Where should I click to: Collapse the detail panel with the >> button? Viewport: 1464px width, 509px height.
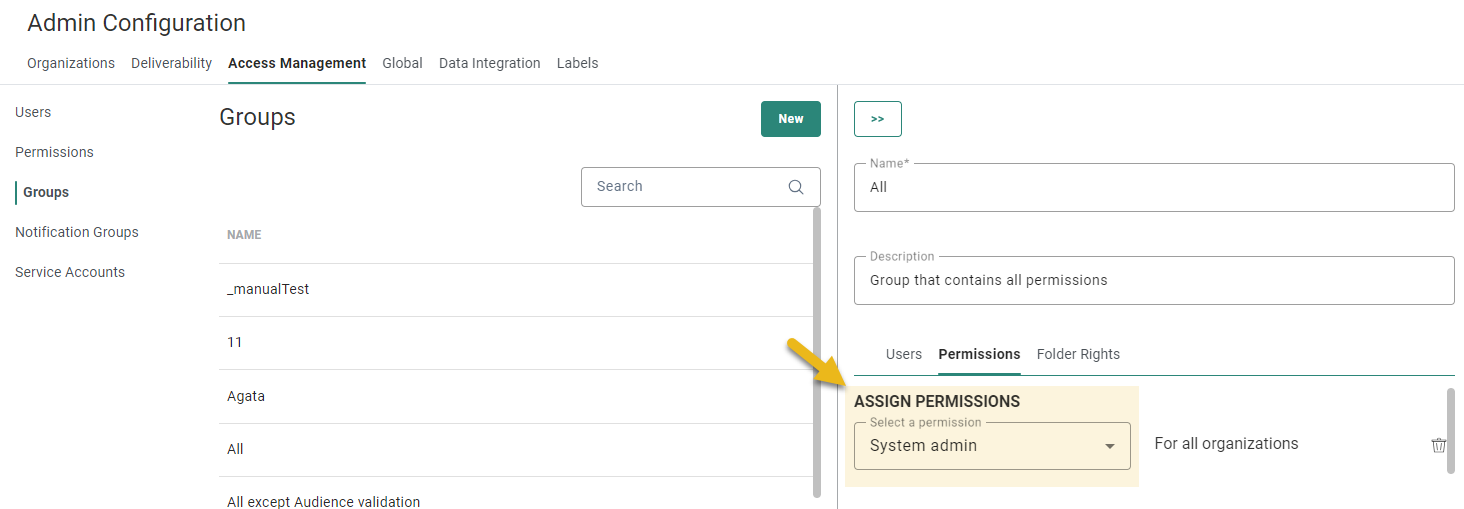877,119
